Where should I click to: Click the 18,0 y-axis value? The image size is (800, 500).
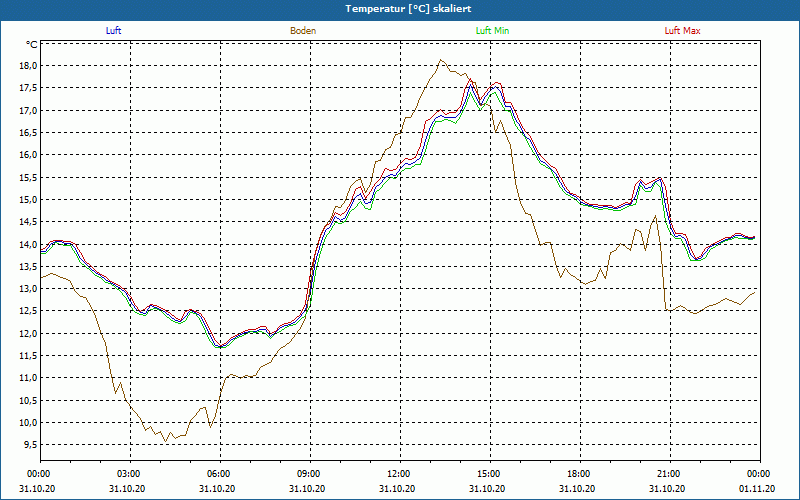(x=29, y=65)
